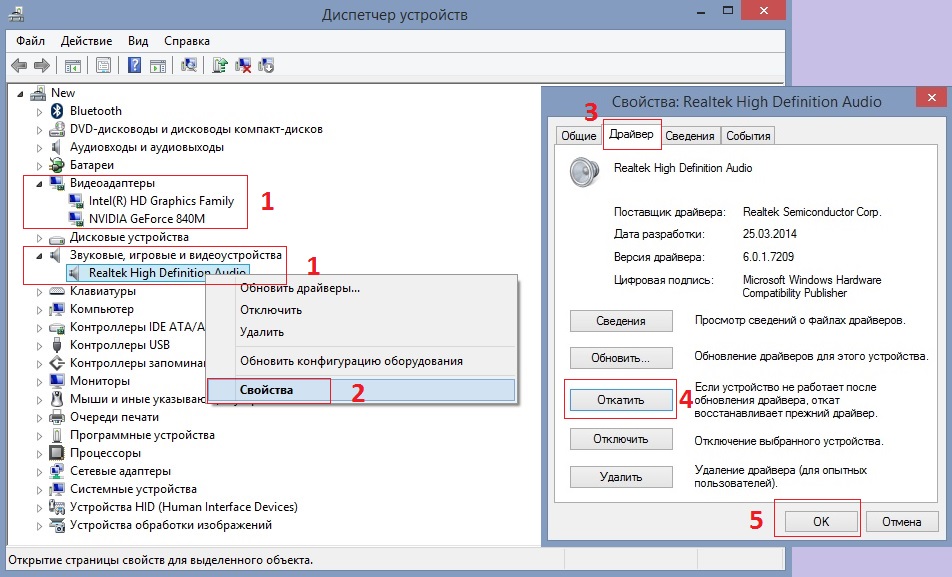Click the processor icon next to Процессоры
The height and width of the screenshot is (577, 952).
pos(57,453)
